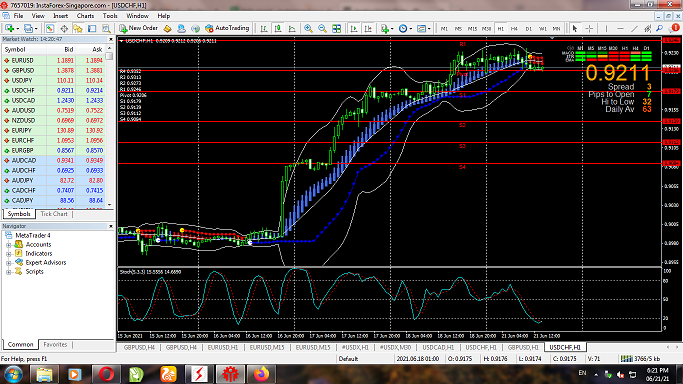Open the Insert menu

(x=61, y=16)
